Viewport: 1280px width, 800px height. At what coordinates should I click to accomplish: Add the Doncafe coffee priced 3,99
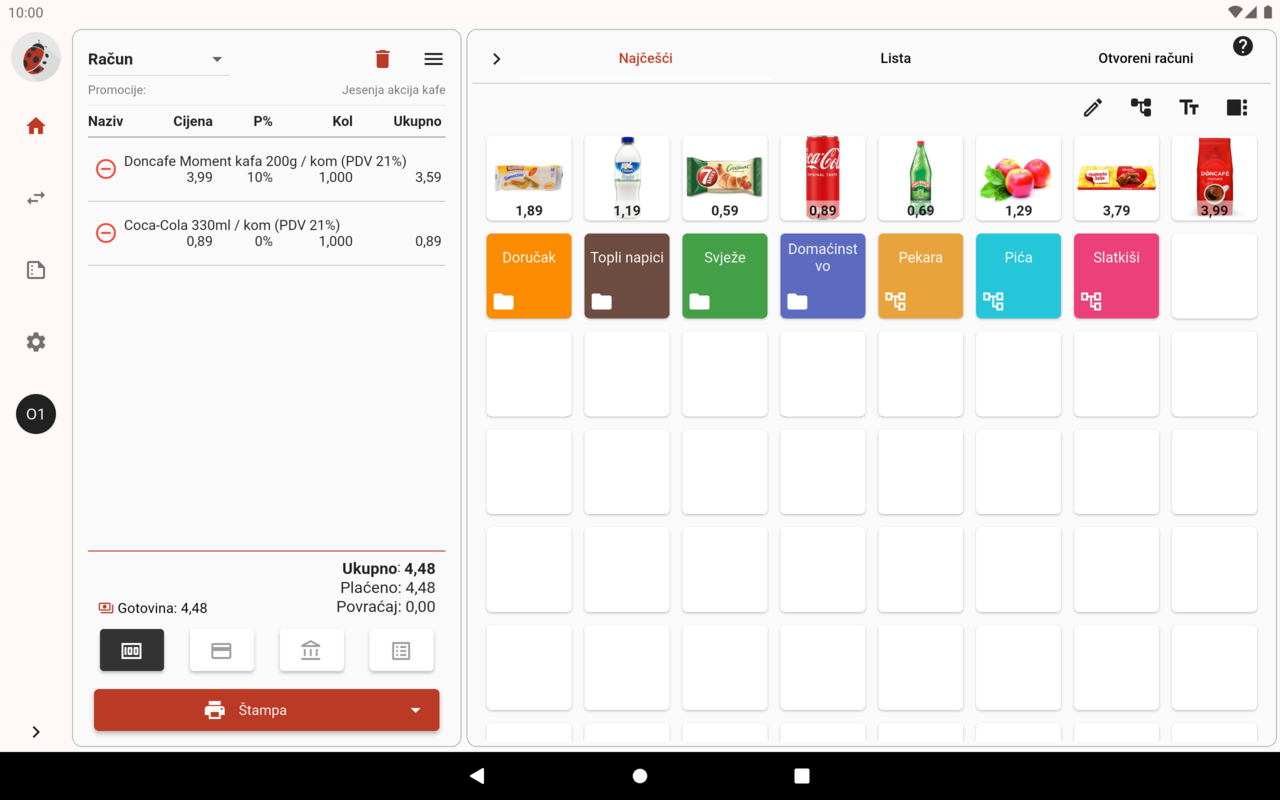click(1214, 178)
